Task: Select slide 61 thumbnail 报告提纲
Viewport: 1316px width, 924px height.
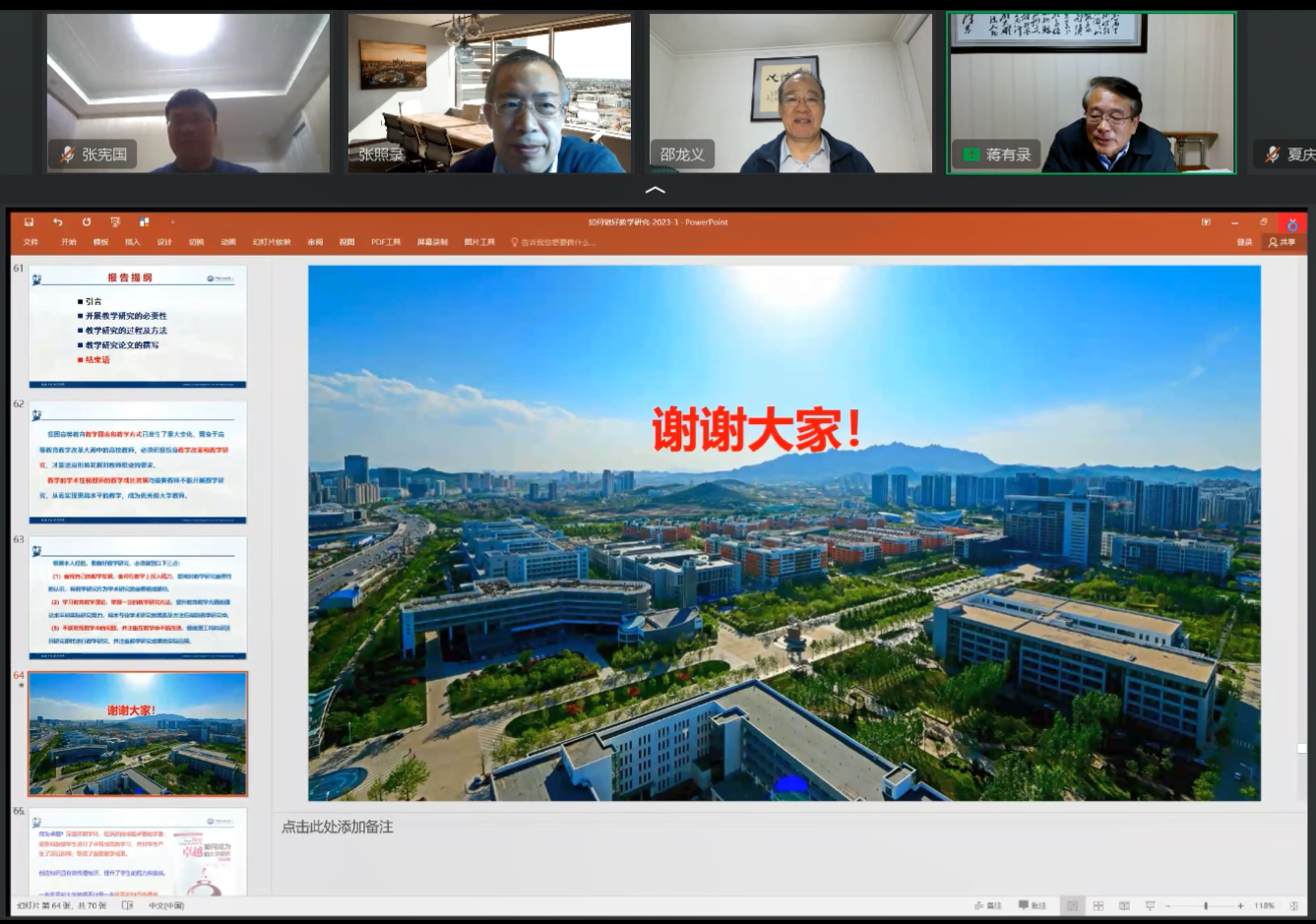Action: tap(138, 326)
